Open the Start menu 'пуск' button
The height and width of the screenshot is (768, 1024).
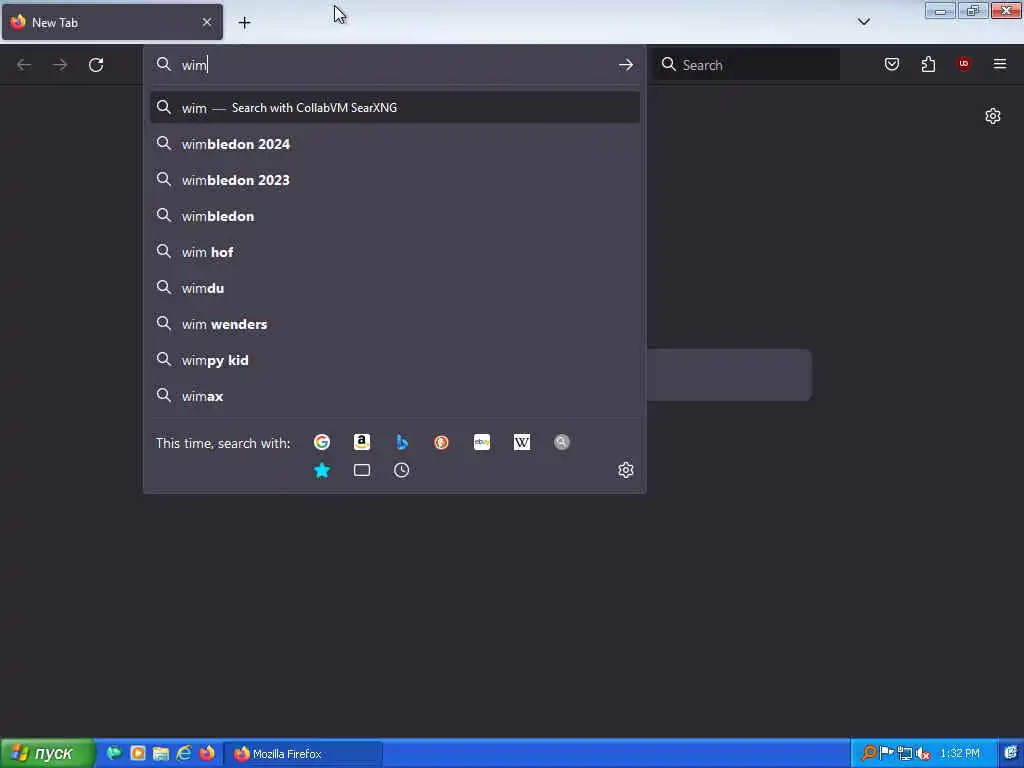tap(47, 754)
